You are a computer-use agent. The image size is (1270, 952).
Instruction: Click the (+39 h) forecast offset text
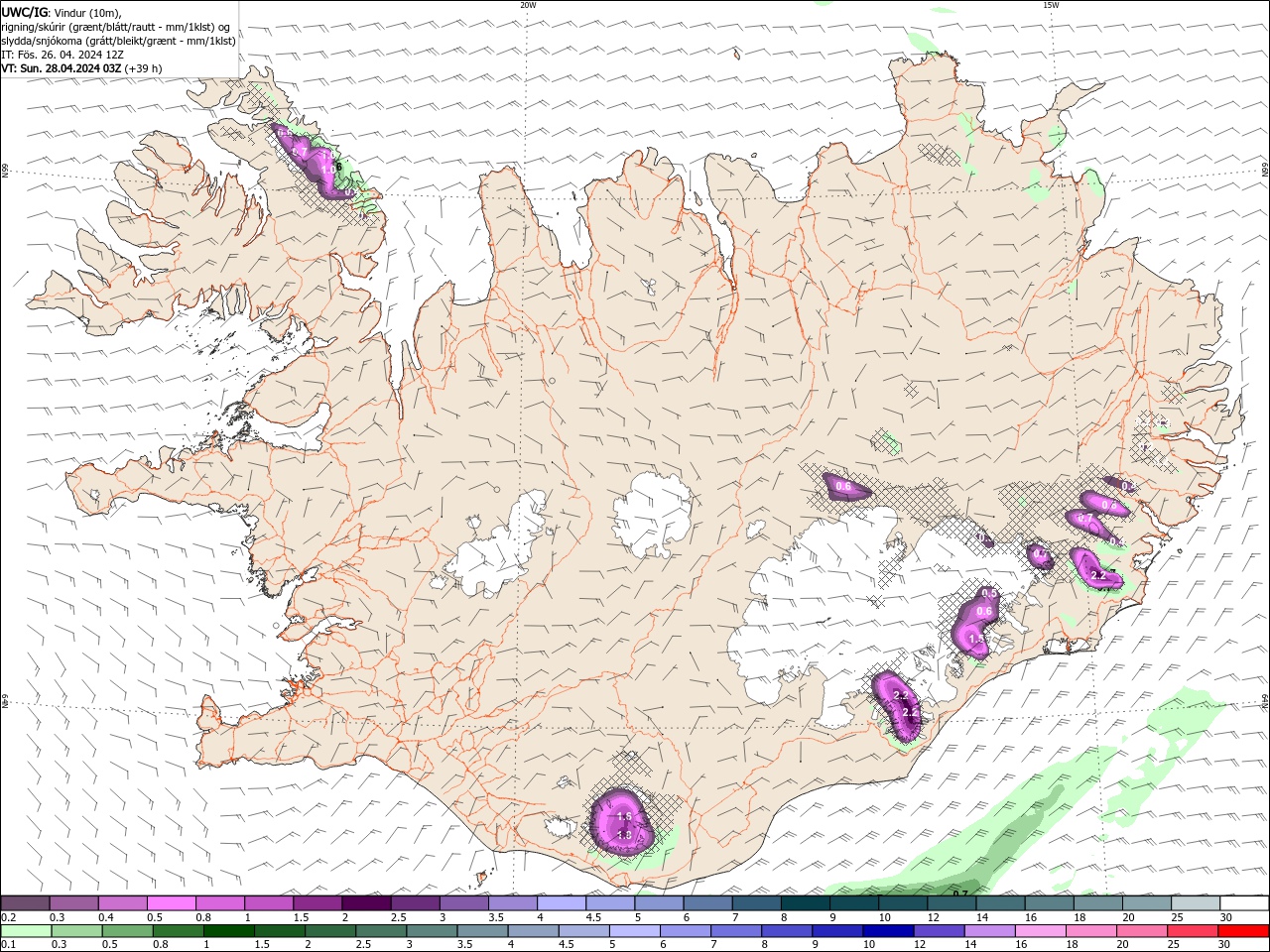pos(144,68)
